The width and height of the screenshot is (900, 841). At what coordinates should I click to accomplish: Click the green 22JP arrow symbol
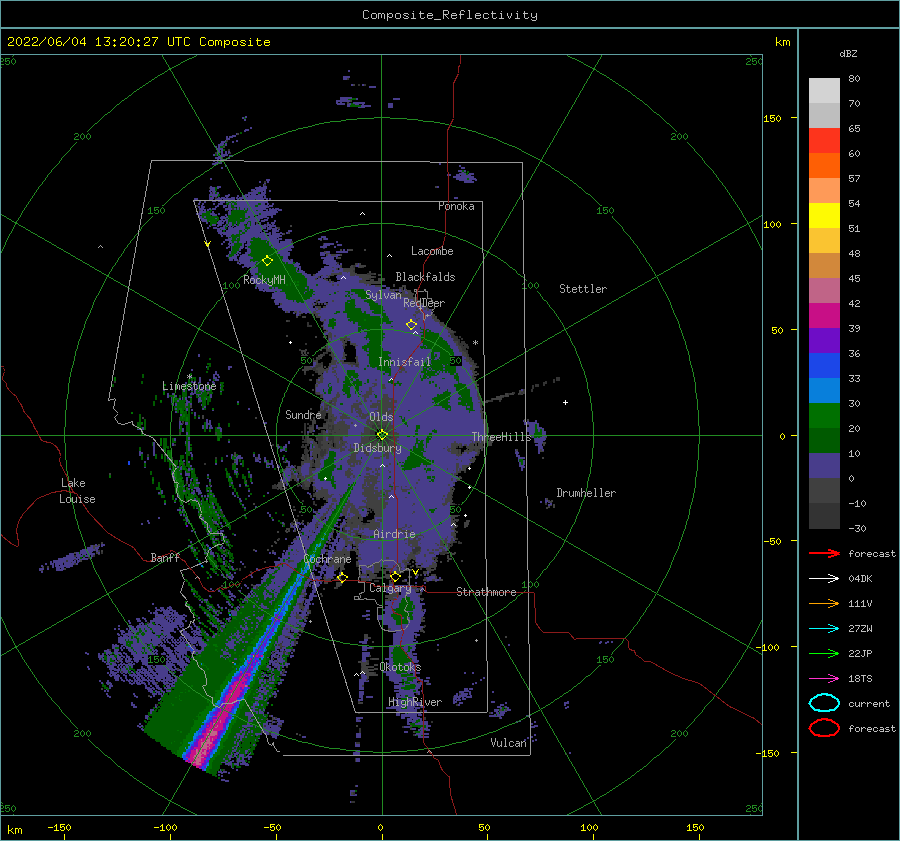tap(824, 653)
